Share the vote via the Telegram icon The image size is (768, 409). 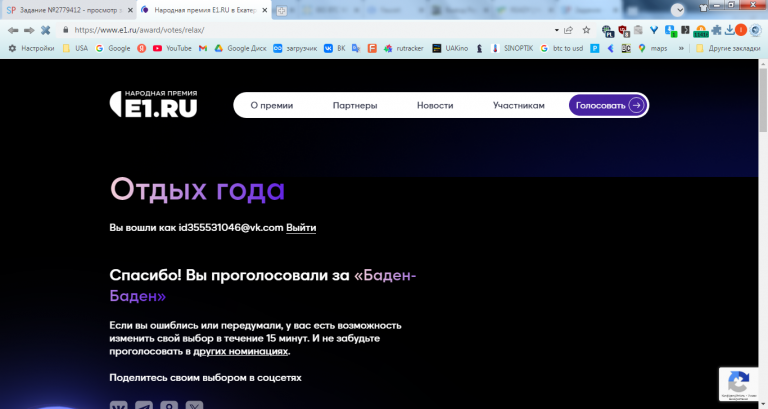144,406
